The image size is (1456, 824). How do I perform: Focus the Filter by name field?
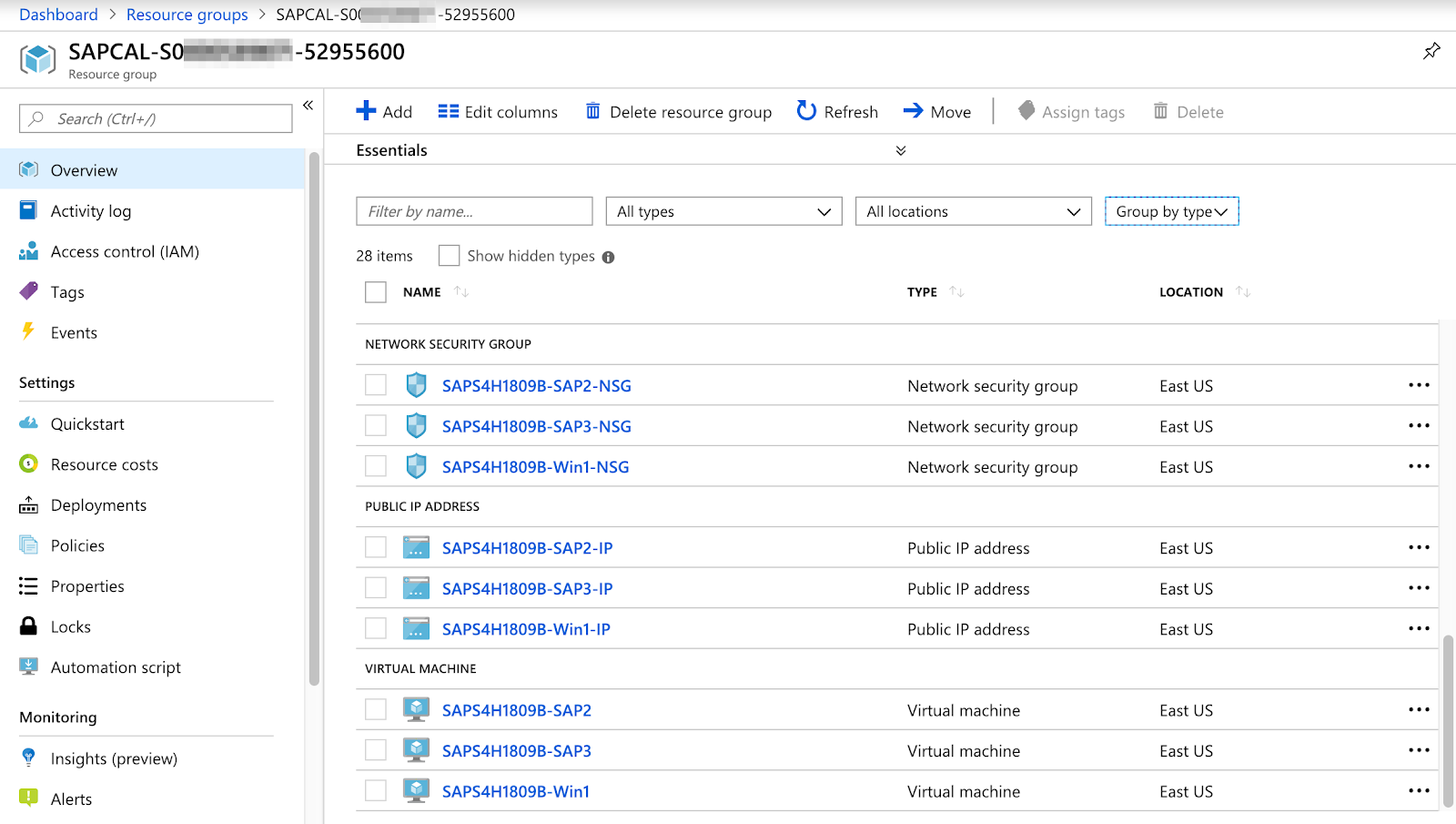[474, 211]
